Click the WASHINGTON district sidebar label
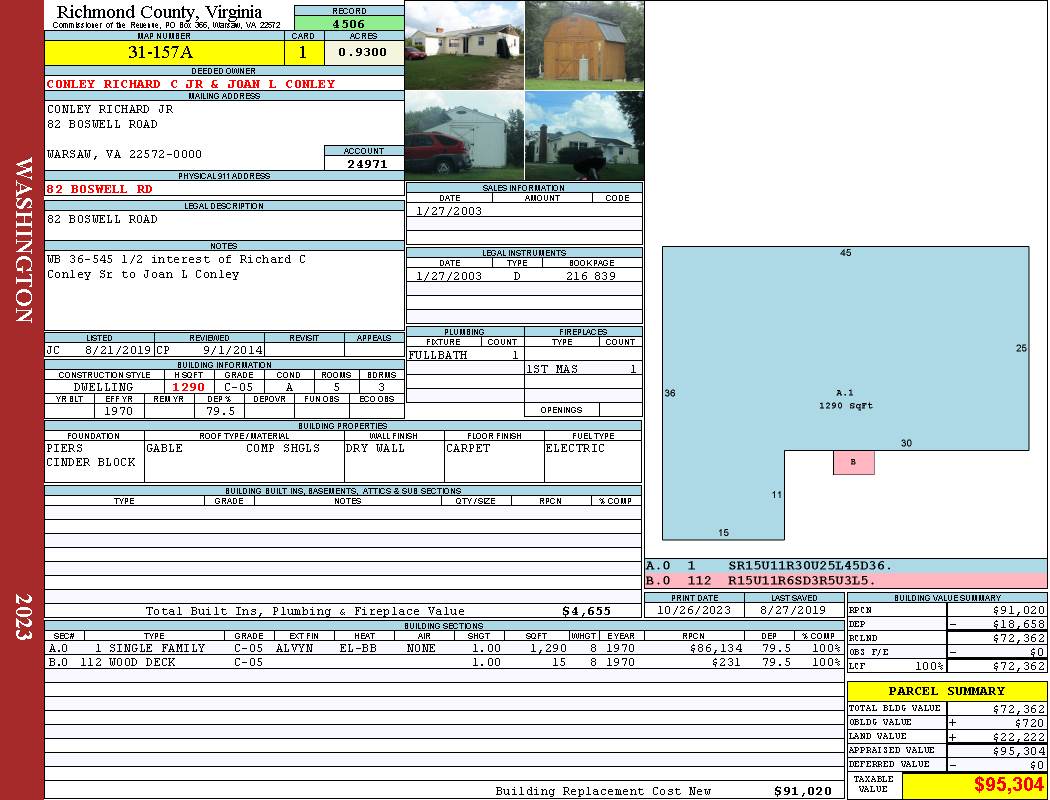 pos(23,240)
